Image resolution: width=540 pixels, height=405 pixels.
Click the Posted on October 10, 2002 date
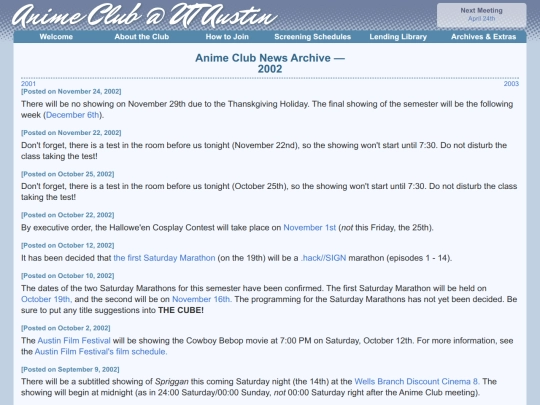(68, 276)
